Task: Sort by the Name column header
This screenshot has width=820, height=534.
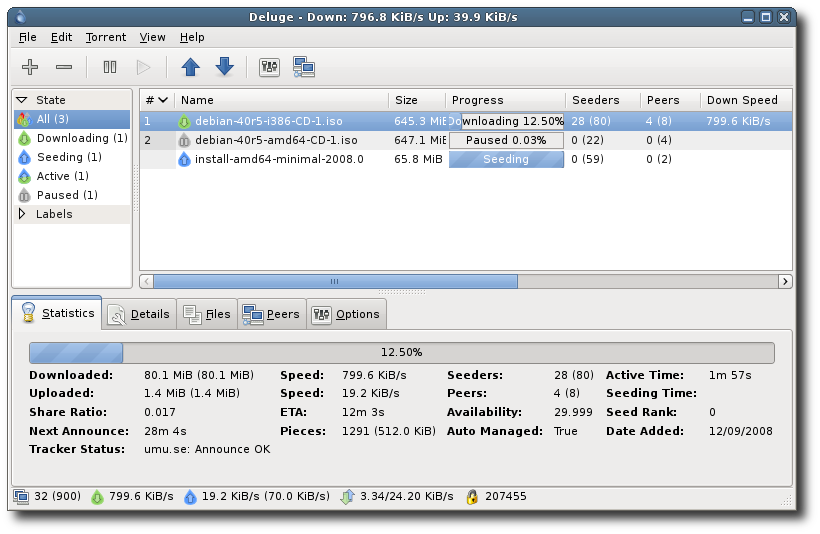Action: click(x=282, y=100)
